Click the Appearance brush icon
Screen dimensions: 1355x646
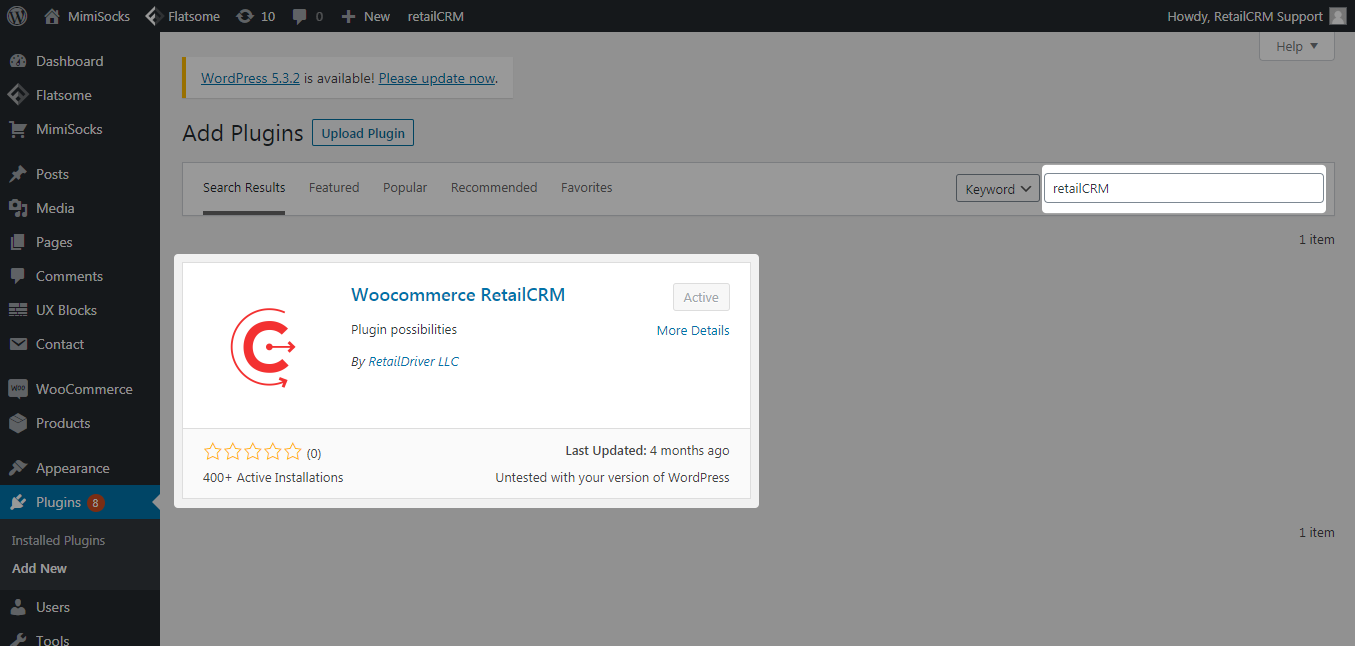(x=18, y=468)
